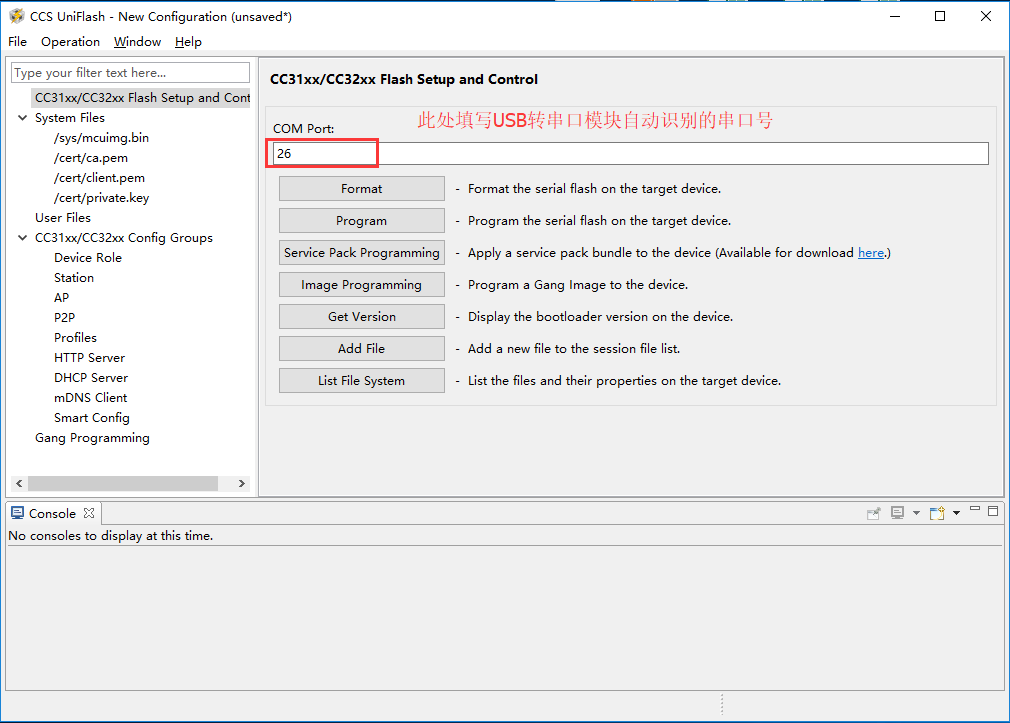
Task: Open the service pack download 'here' link
Action: tap(871, 253)
